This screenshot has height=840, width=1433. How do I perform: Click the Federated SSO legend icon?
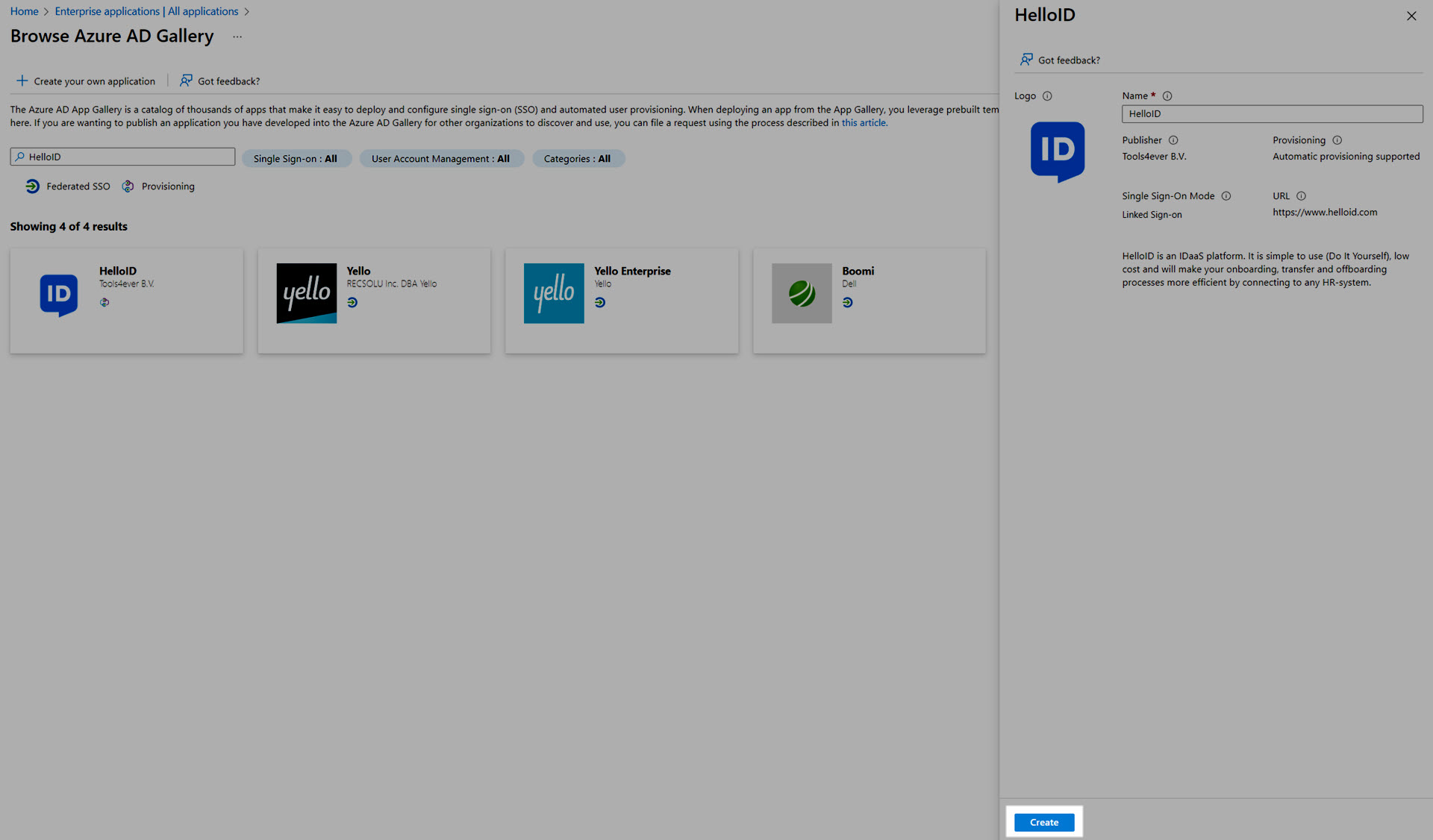(32, 187)
